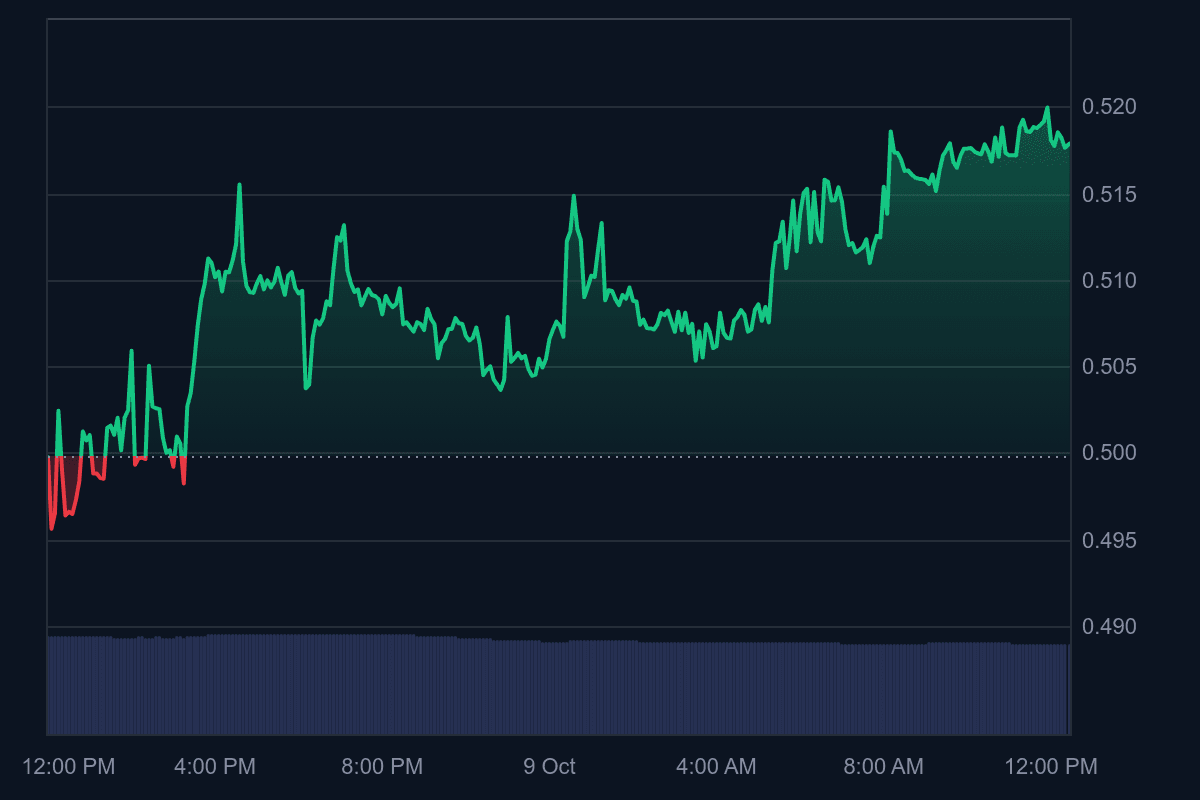
Task: Click the starting 12:00 PM axis label
Action: click(69, 767)
